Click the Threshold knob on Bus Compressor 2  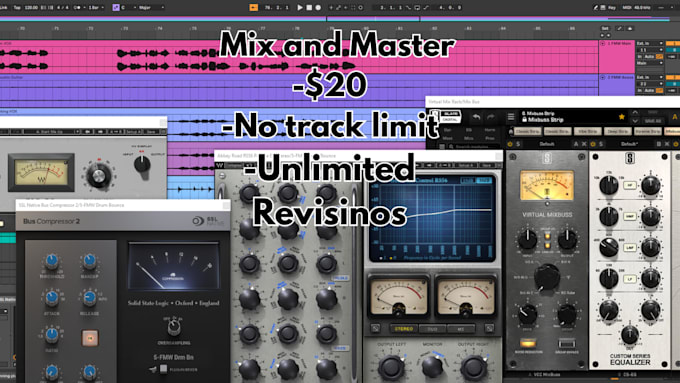coord(52,262)
